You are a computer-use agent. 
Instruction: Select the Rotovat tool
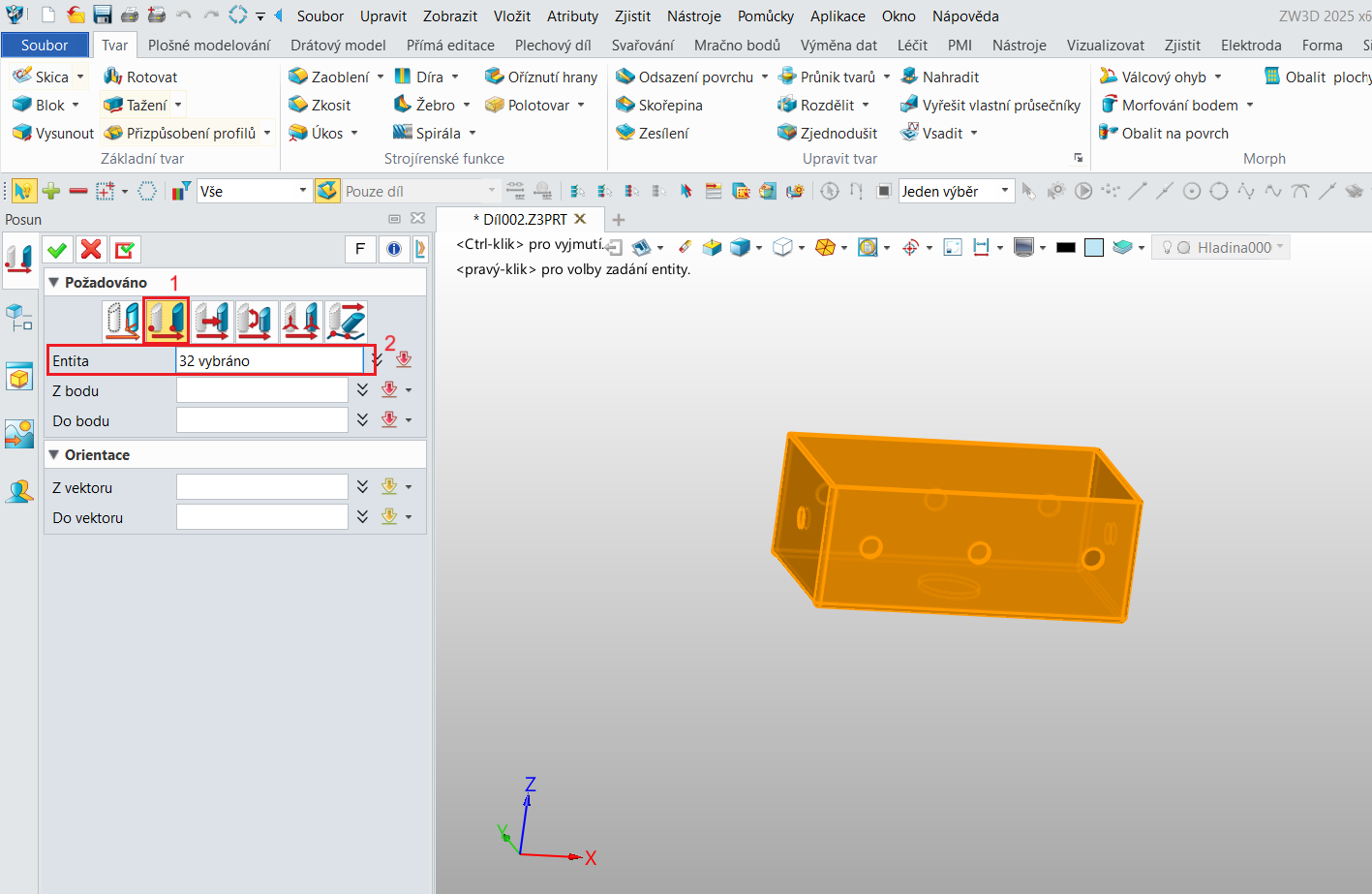click(x=140, y=77)
